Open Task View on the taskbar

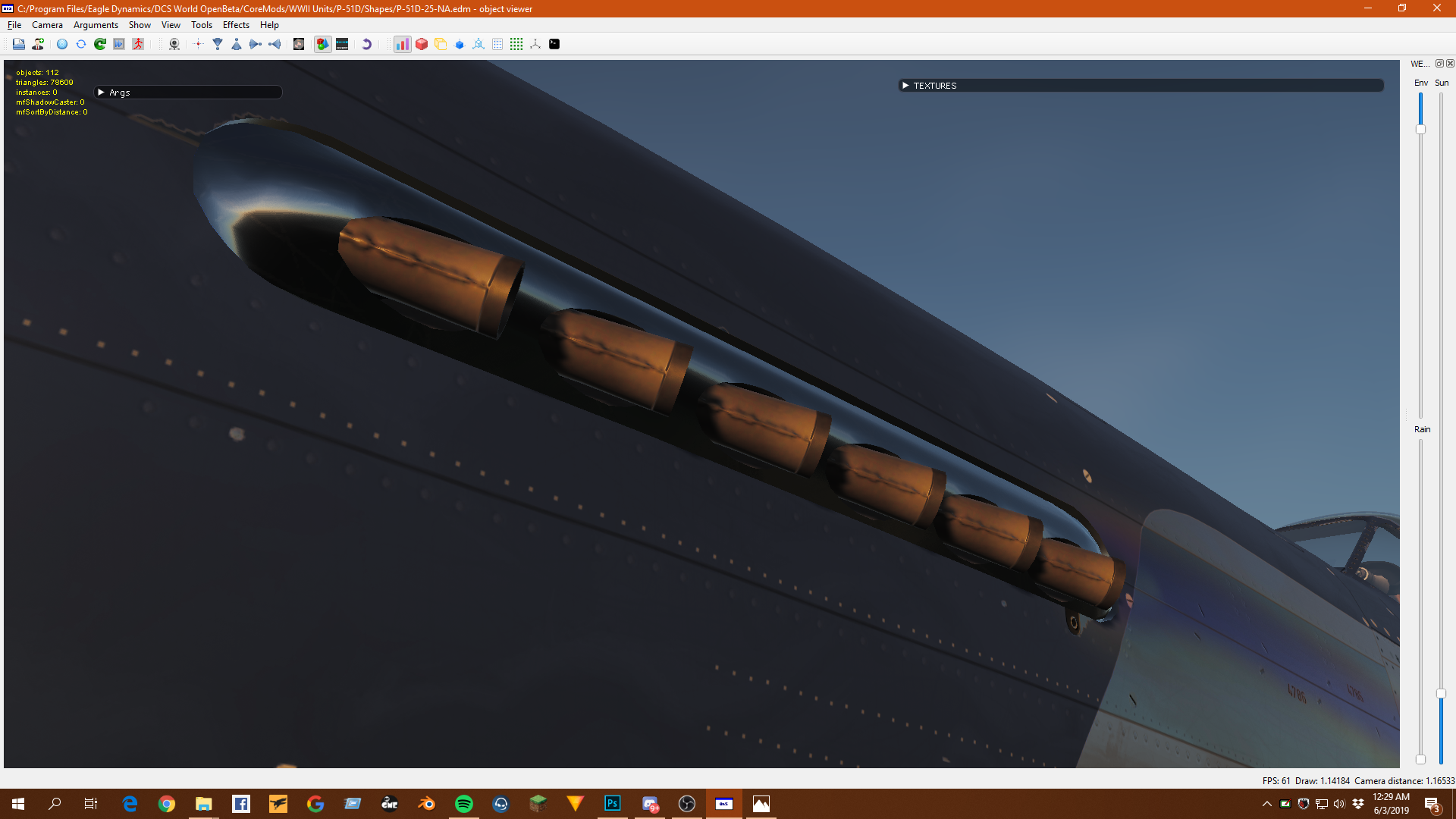pos(91,804)
